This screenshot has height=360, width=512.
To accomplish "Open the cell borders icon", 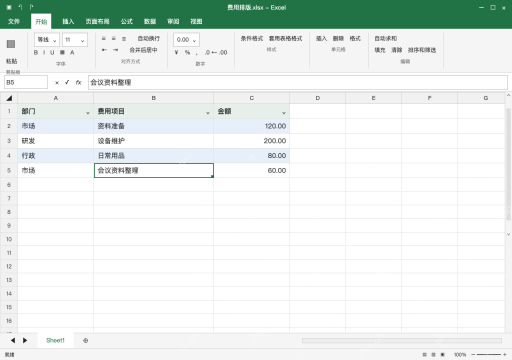I will tap(62, 52).
